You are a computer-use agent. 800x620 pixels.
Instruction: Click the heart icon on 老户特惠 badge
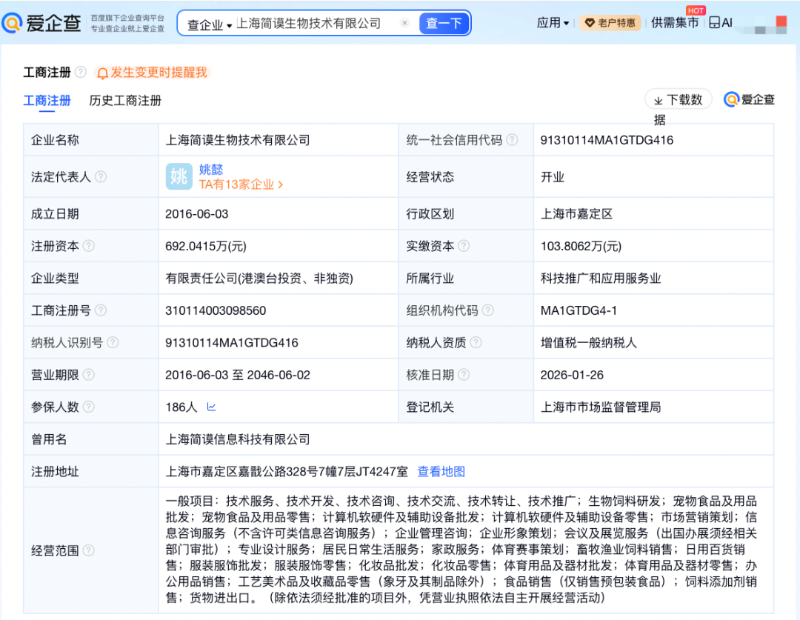pos(591,22)
